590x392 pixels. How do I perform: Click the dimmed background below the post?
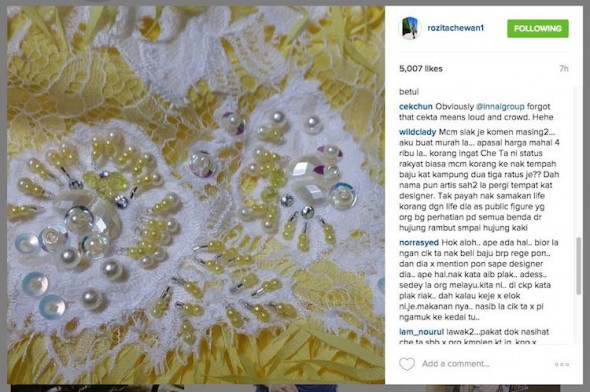(295, 388)
